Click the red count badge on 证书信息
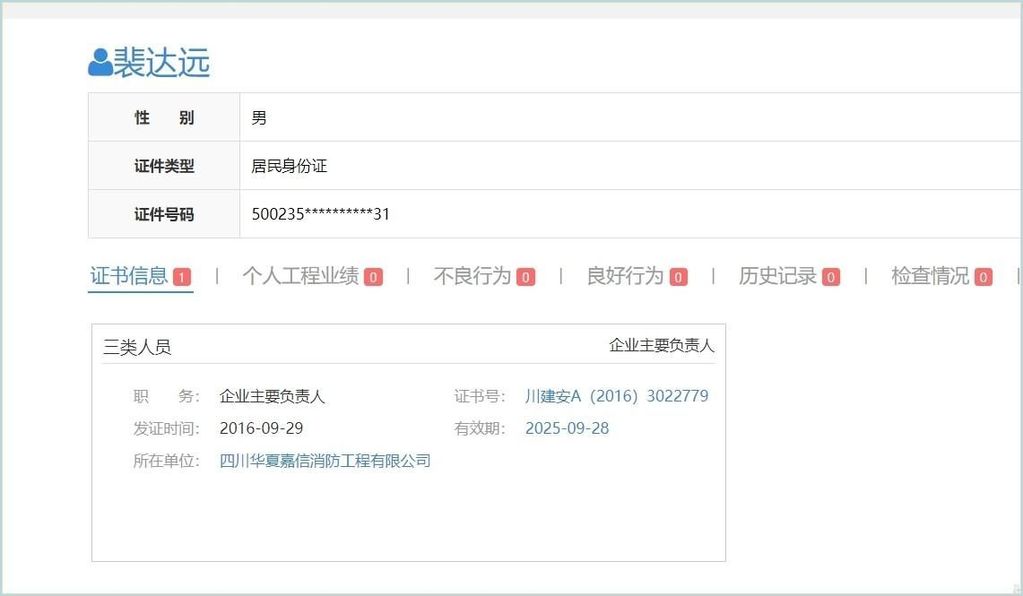The width and height of the screenshot is (1023, 596). pyautogui.click(x=181, y=277)
